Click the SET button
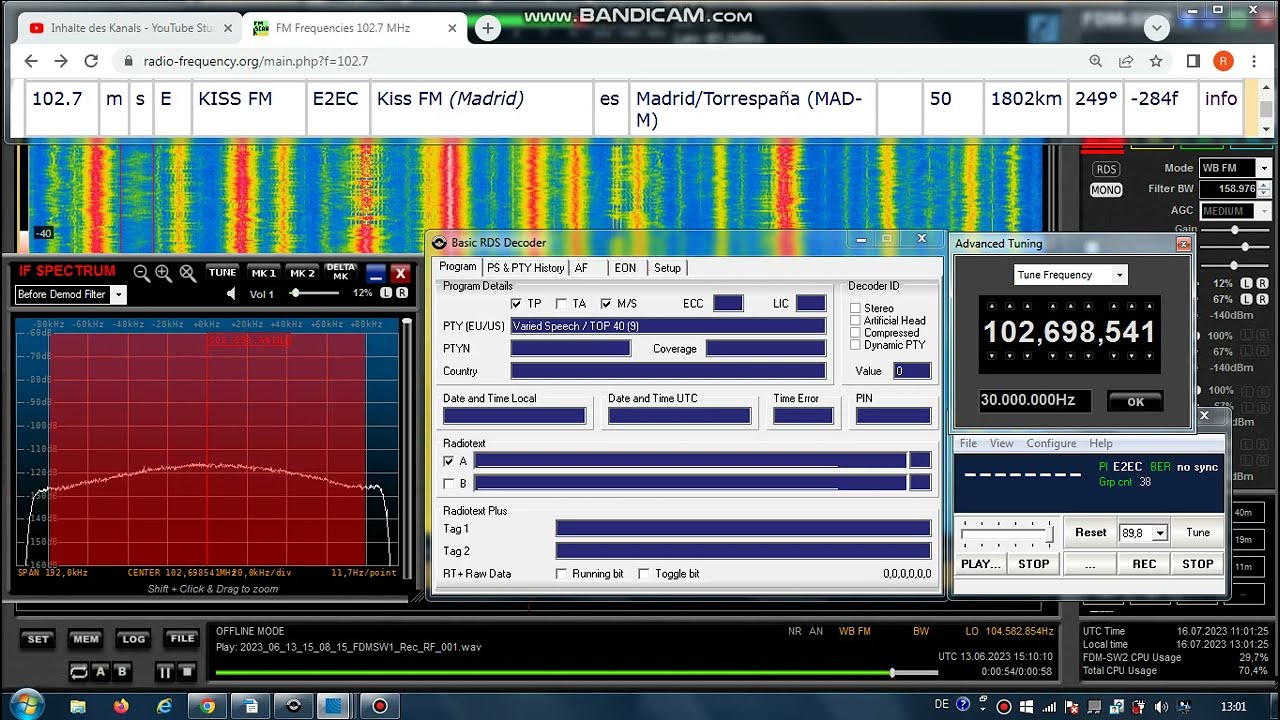This screenshot has width=1280, height=720. tap(37, 639)
